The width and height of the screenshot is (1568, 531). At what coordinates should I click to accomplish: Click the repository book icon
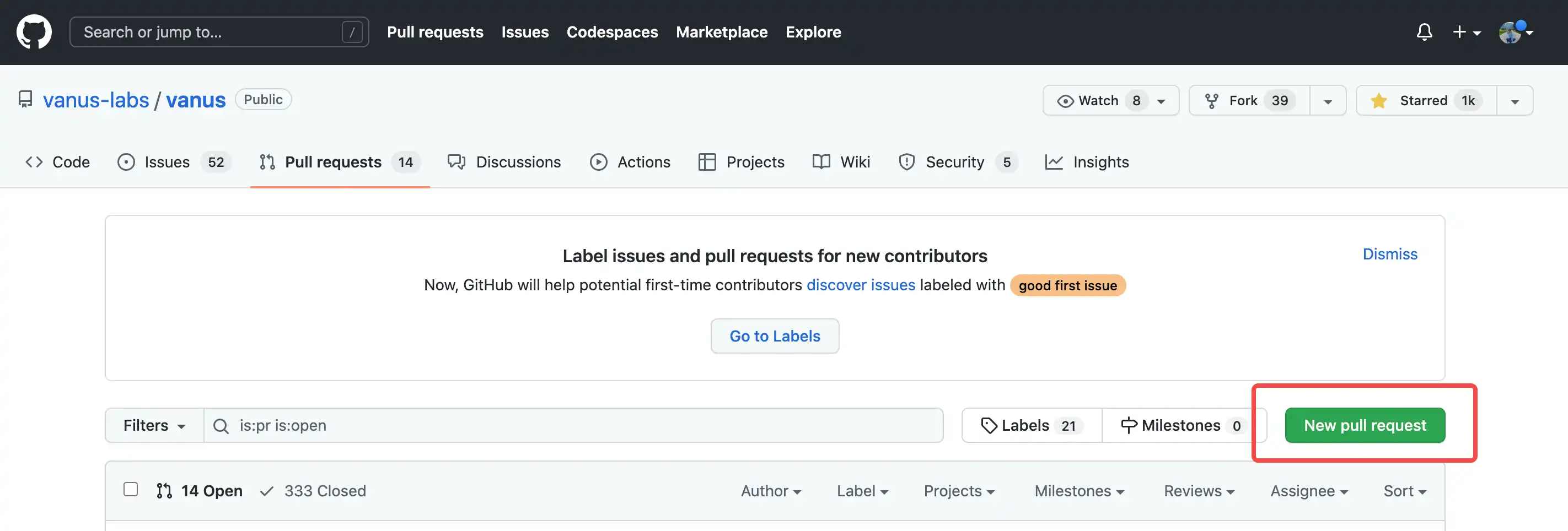[x=25, y=100]
